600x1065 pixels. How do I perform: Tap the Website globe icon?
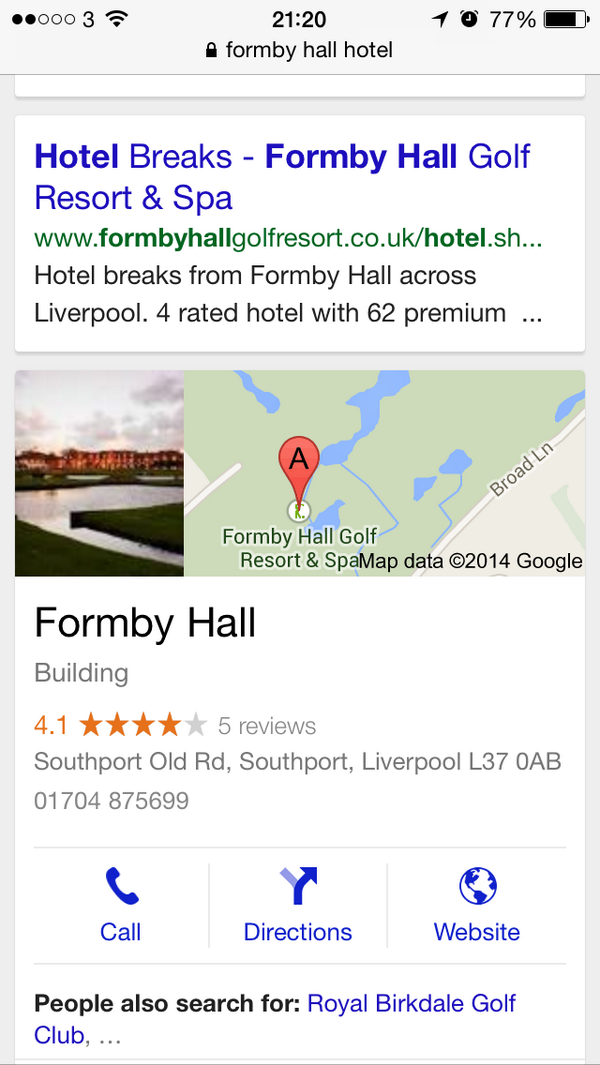coord(478,886)
